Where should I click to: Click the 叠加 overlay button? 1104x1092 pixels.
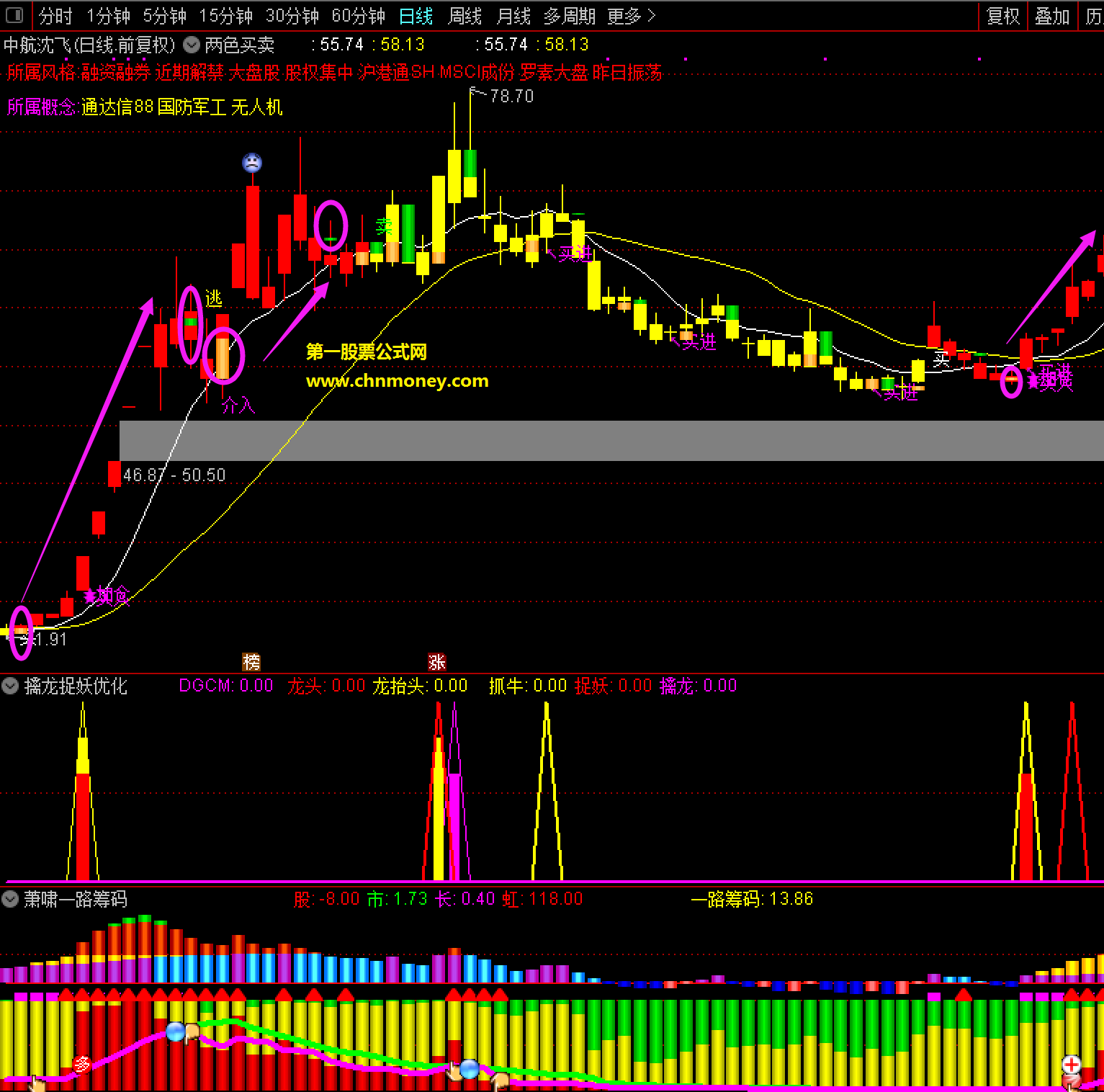[1052, 16]
